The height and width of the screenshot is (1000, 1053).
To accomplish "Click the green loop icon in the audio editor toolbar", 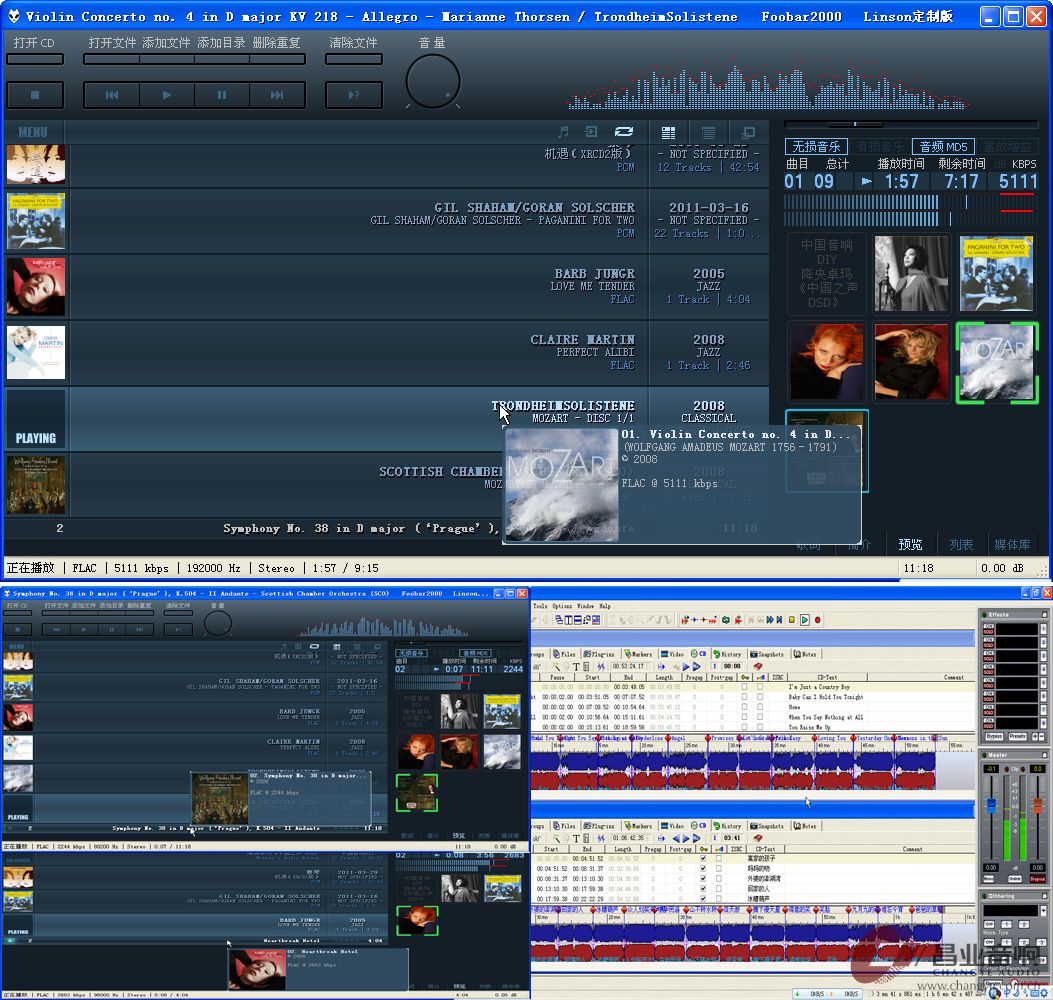I will pyautogui.click(x=726, y=620).
